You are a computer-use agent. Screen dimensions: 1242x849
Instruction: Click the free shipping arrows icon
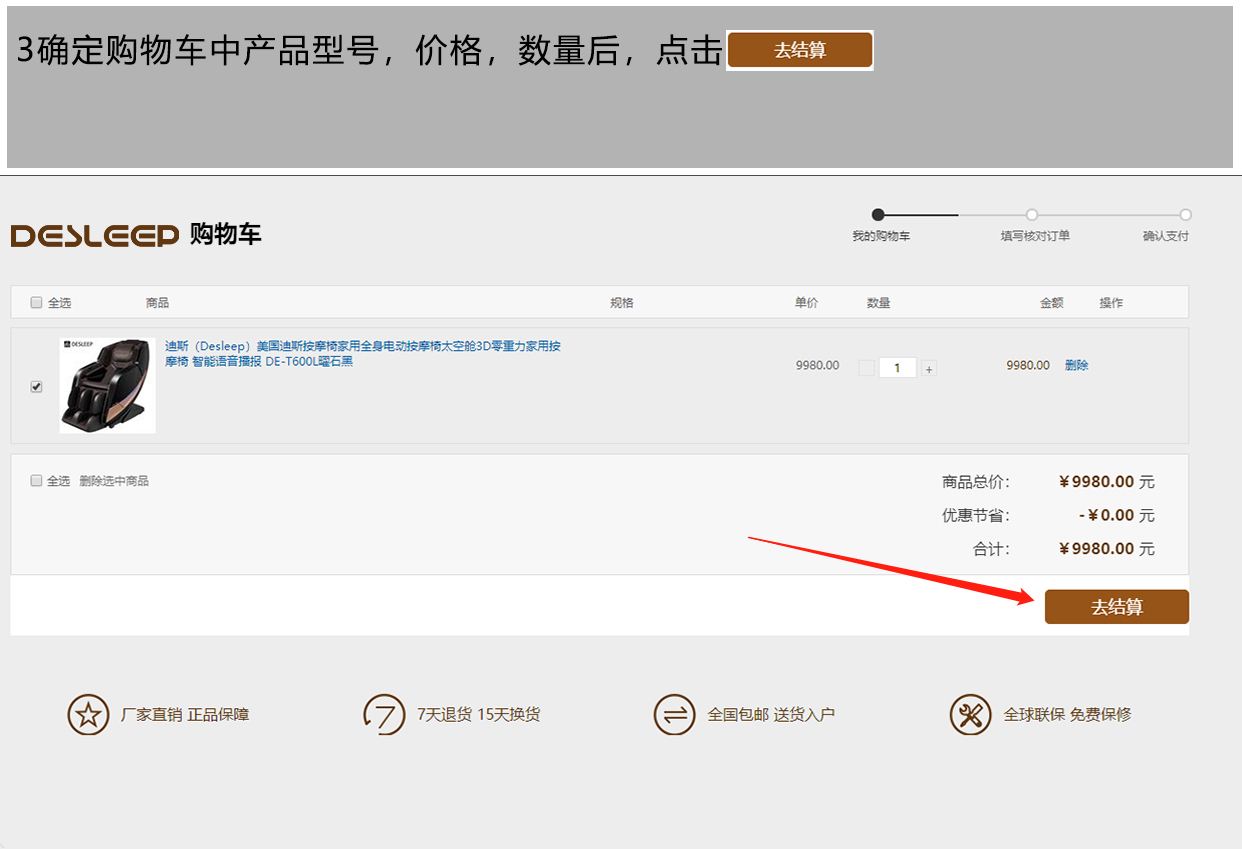pos(674,715)
